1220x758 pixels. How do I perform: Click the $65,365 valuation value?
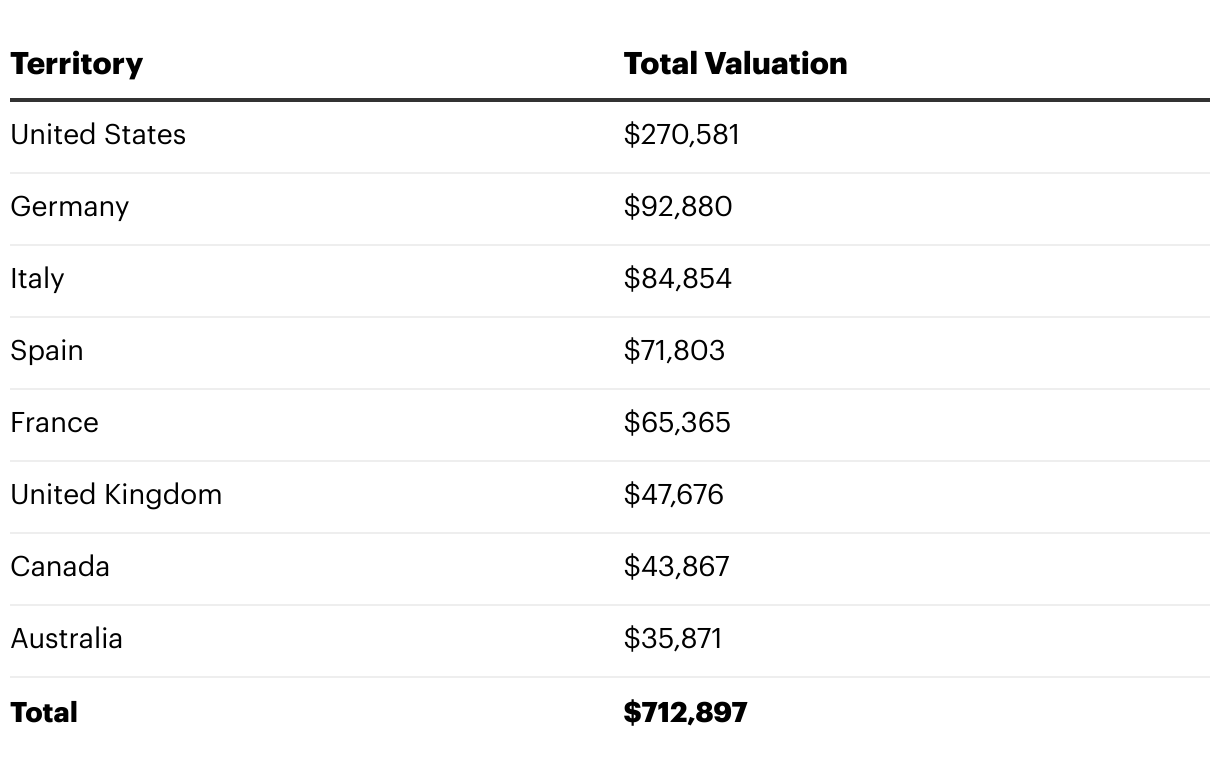pyautogui.click(x=677, y=423)
